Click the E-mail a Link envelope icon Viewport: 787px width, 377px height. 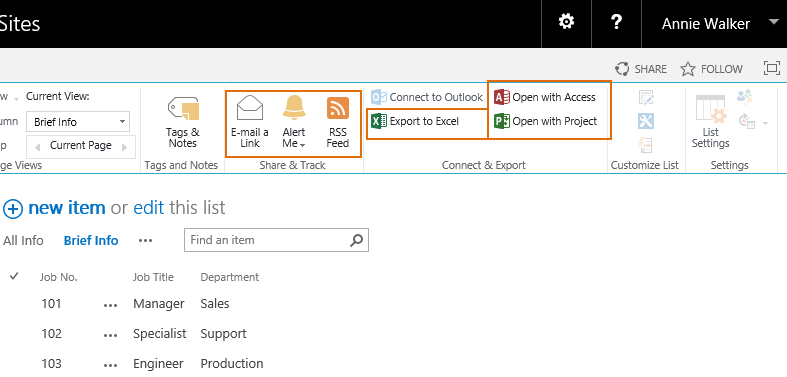pos(249,108)
